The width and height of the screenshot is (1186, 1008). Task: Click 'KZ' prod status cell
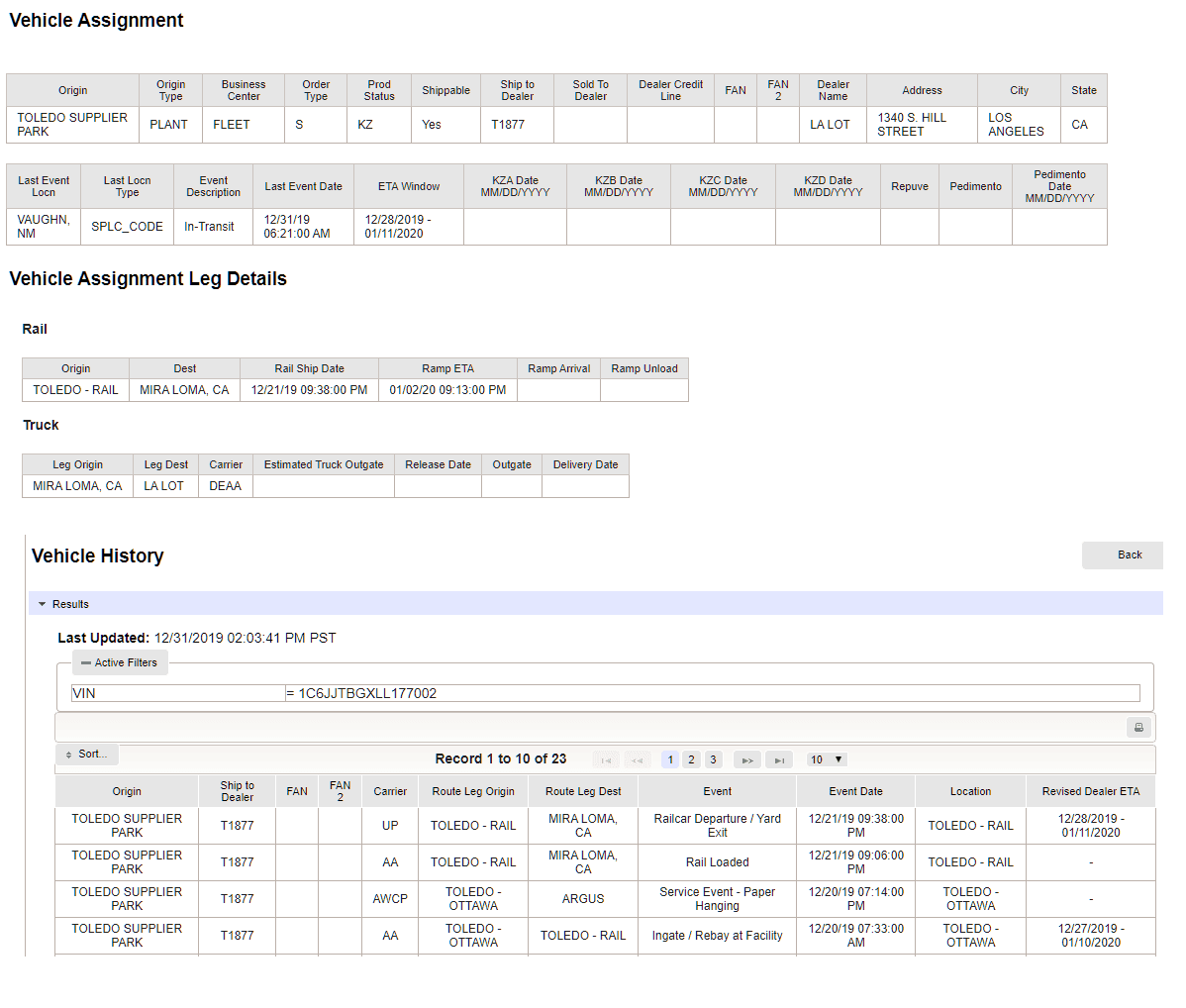pos(379,124)
